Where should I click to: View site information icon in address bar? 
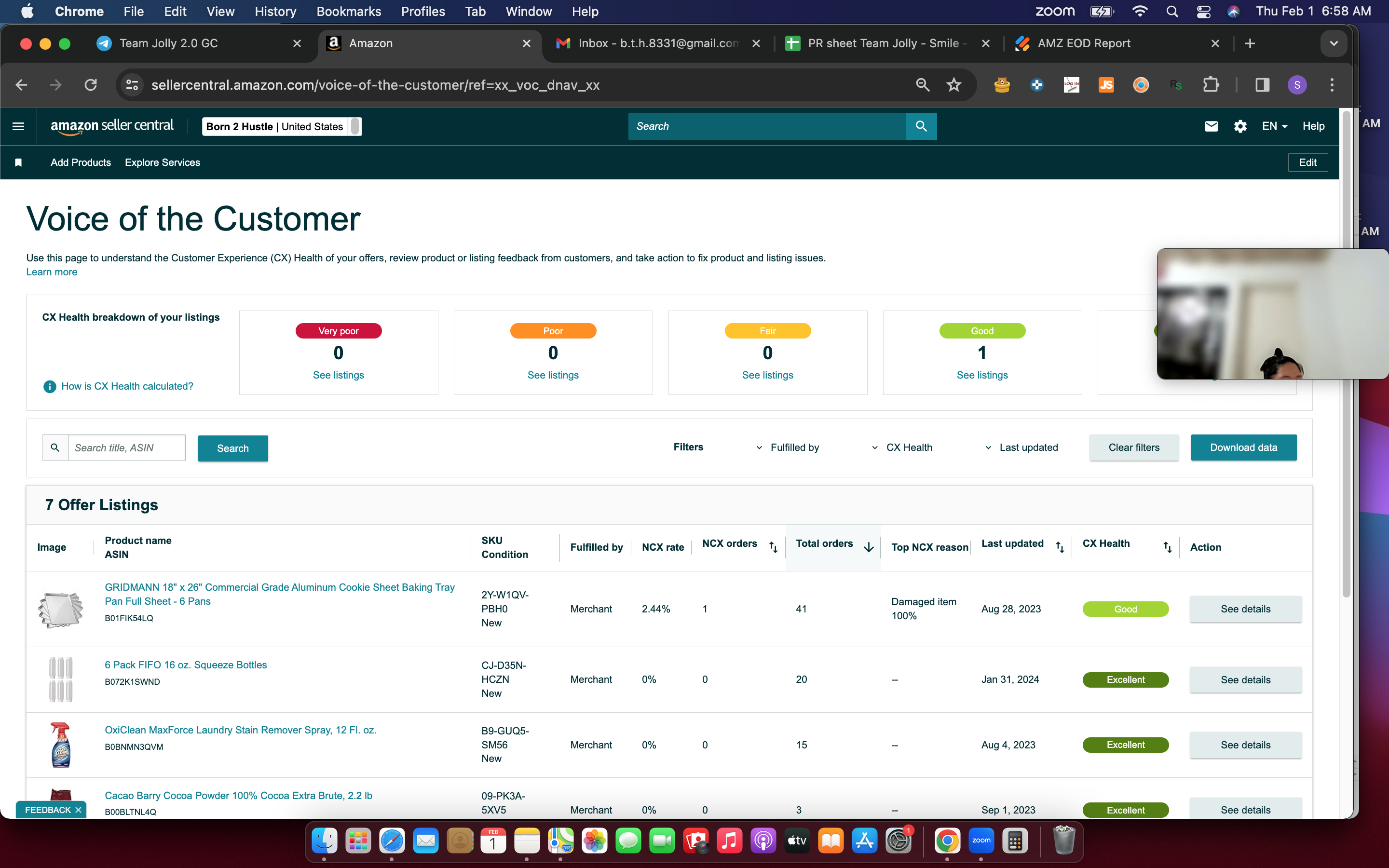(132, 85)
